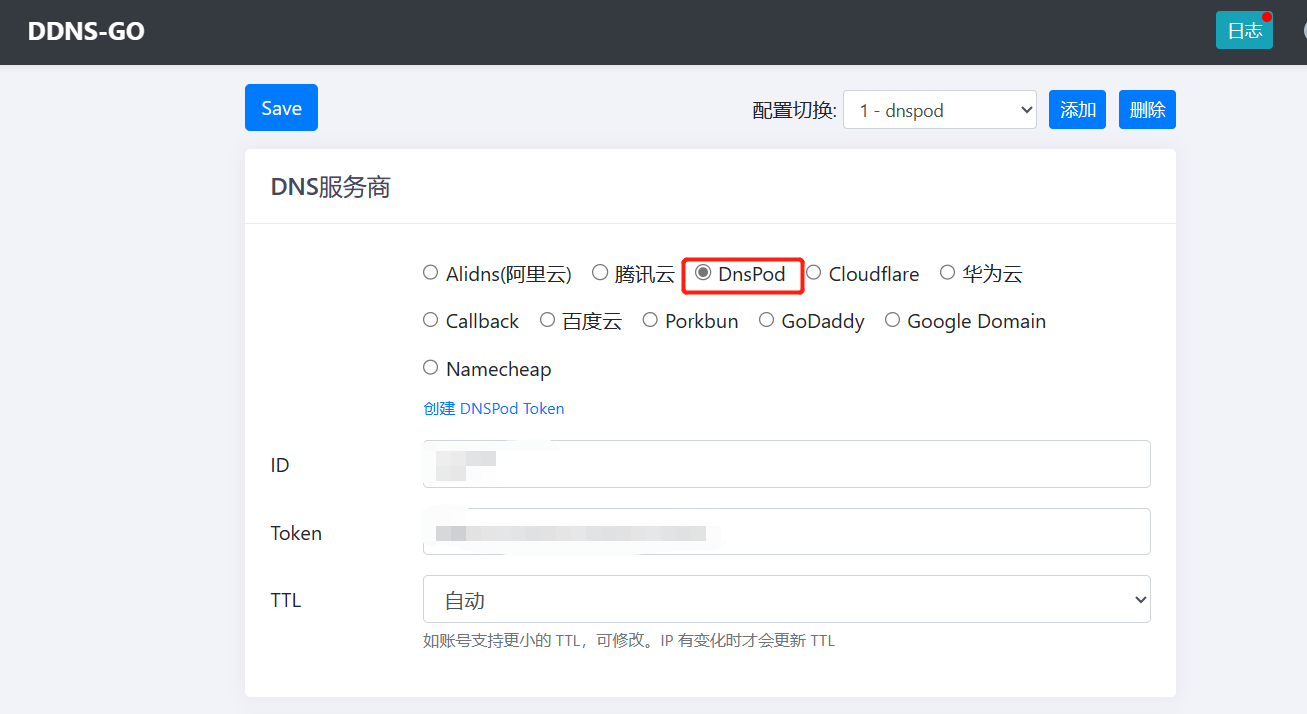This screenshot has height=714, width=1307.
Task: Choose the Callback radio option
Action: 431,320
